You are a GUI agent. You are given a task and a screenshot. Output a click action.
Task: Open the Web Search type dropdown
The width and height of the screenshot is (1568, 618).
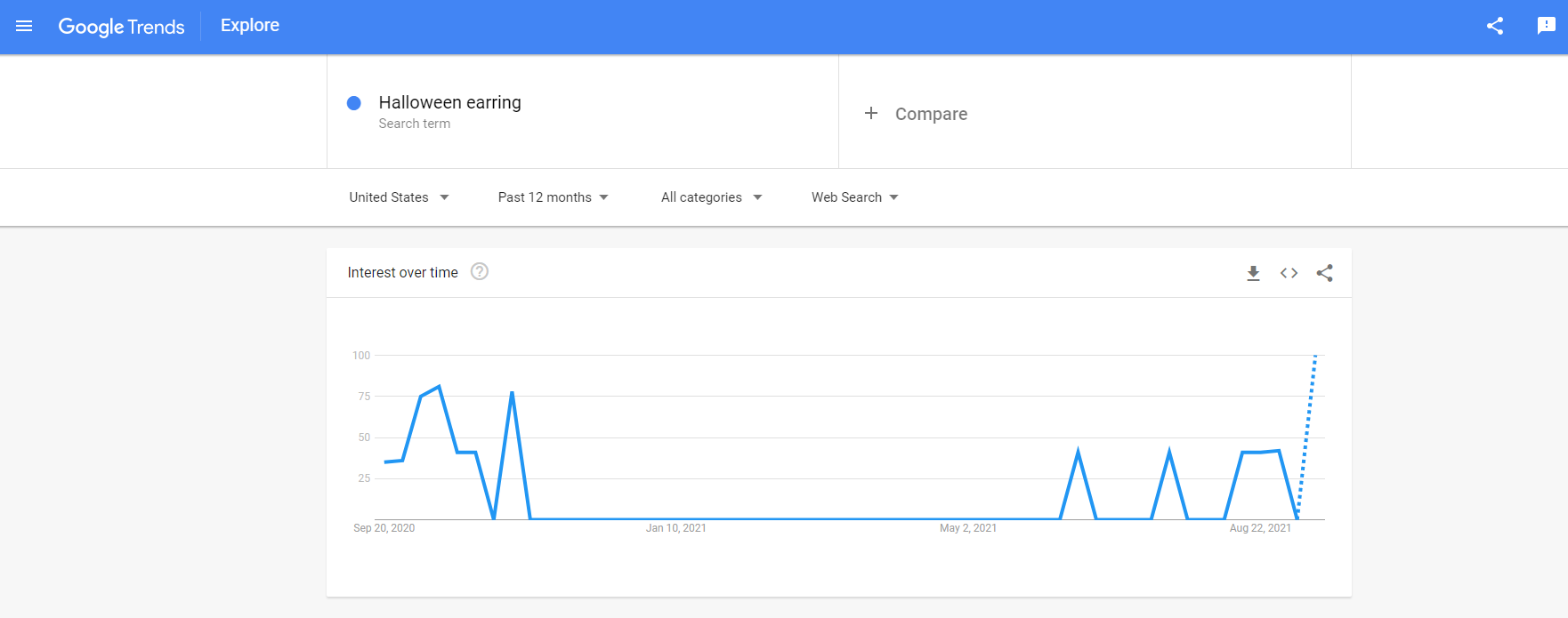854,197
